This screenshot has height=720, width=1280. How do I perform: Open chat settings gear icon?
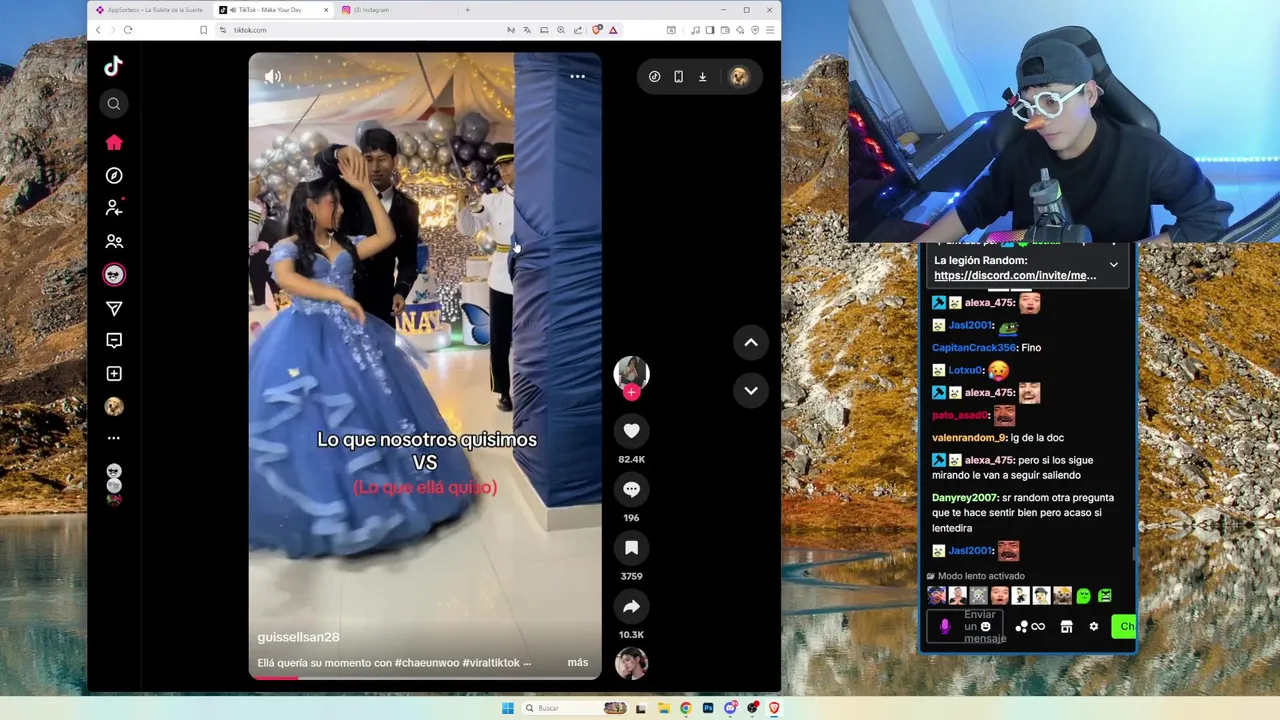[x=1094, y=627]
